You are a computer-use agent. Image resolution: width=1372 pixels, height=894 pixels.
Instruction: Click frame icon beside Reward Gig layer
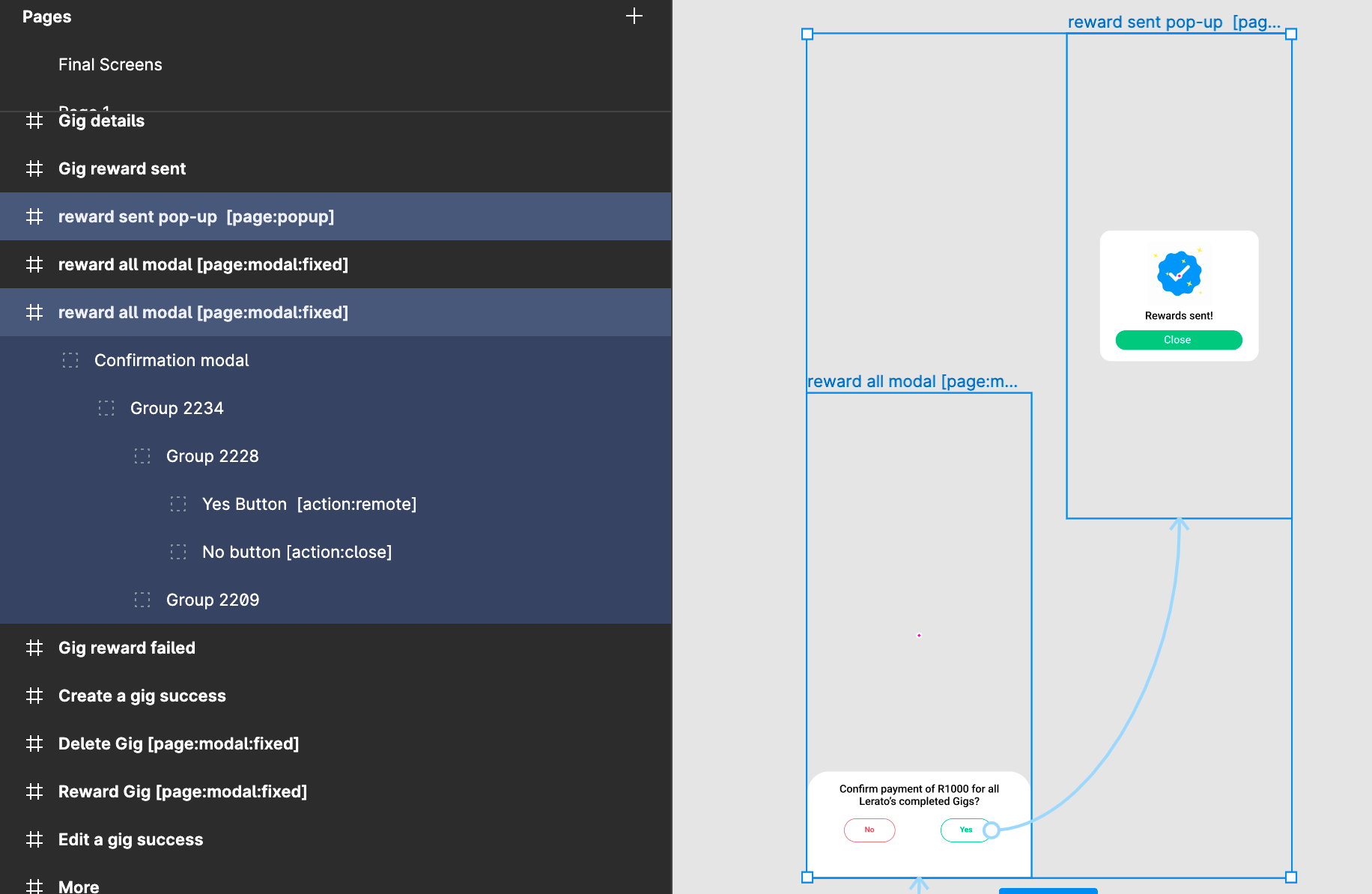point(34,791)
